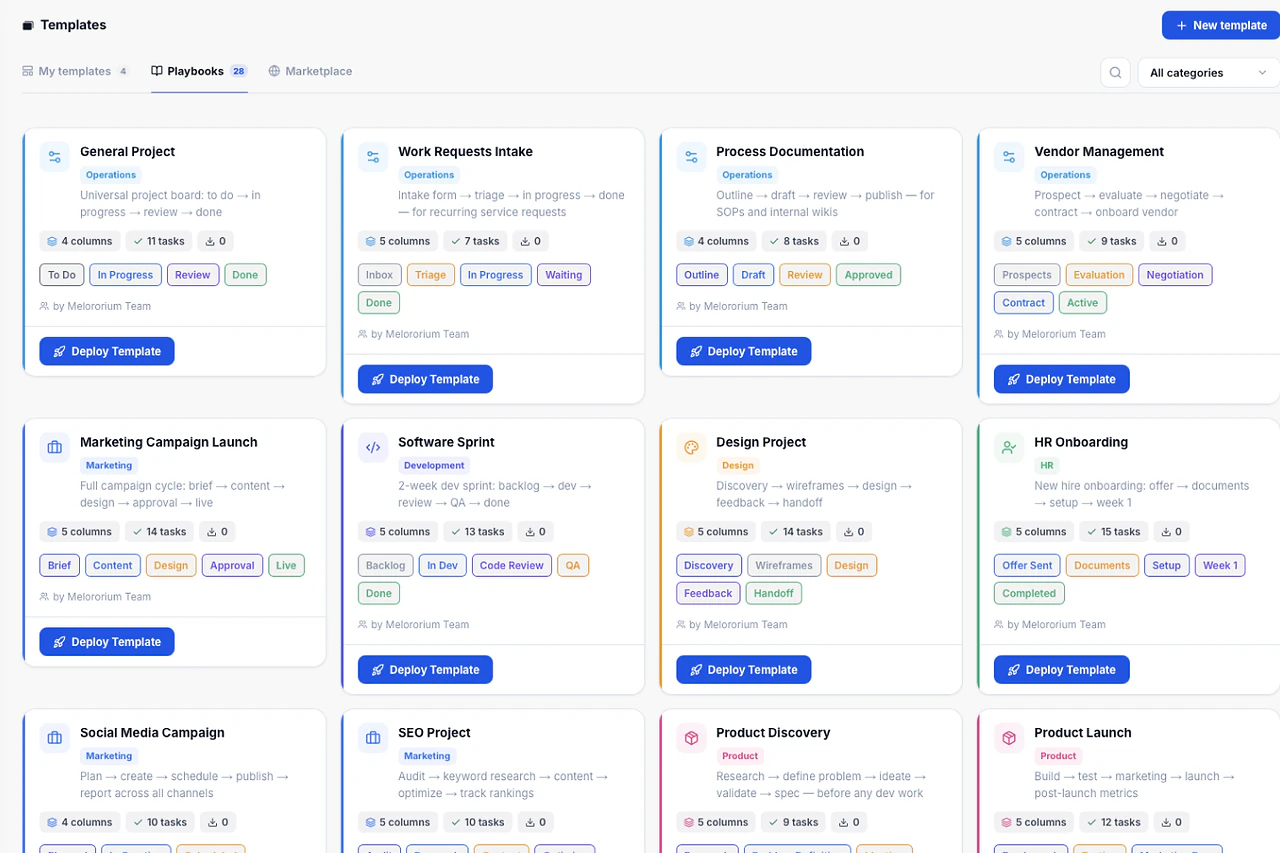Click Product Discovery's Product category badge
The image size is (1280, 853).
[x=740, y=756]
